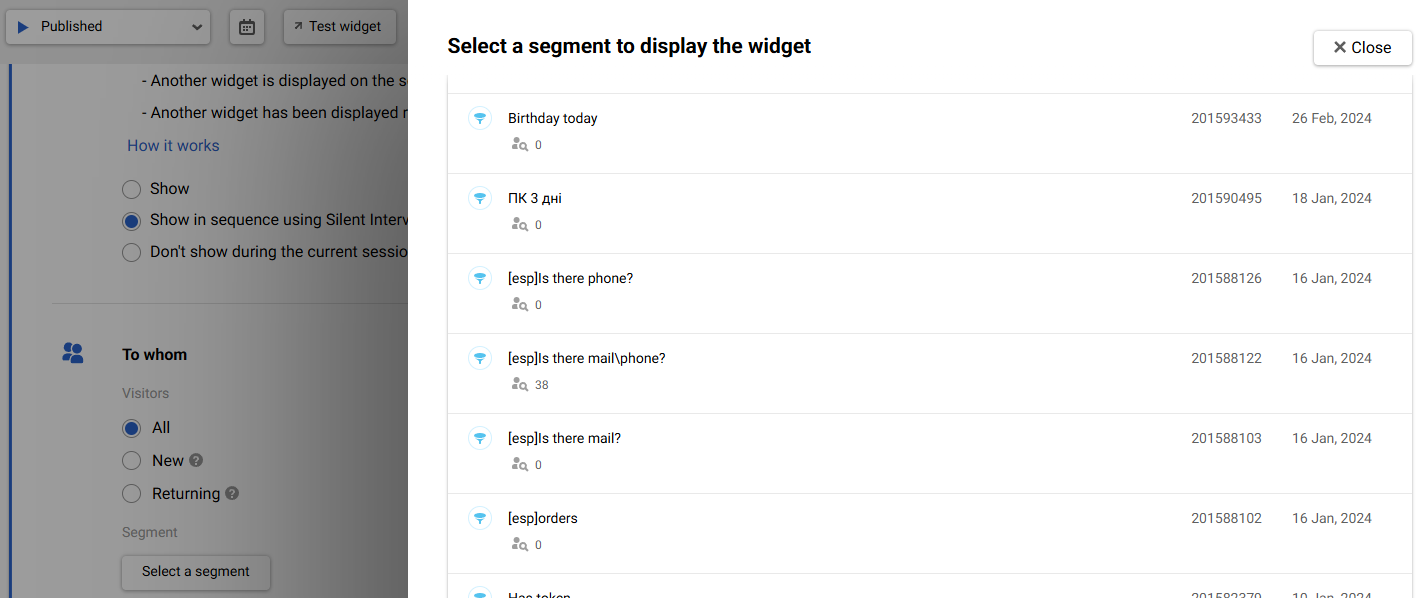This screenshot has height=598, width=1422.
Task: Open the How it works link
Action: pyautogui.click(x=173, y=146)
